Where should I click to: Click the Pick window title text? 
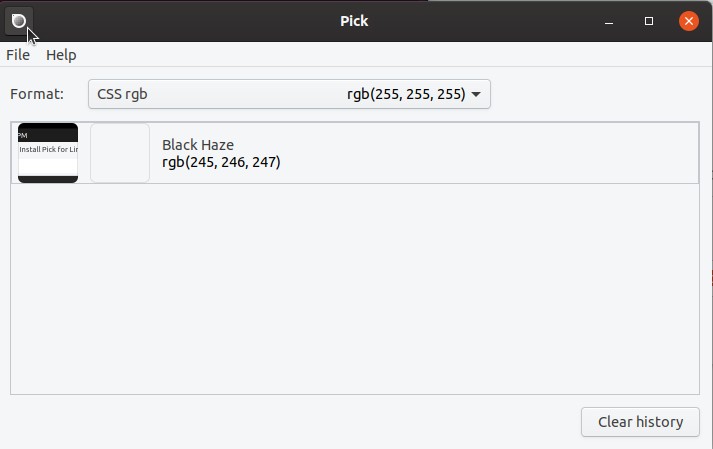coord(354,21)
